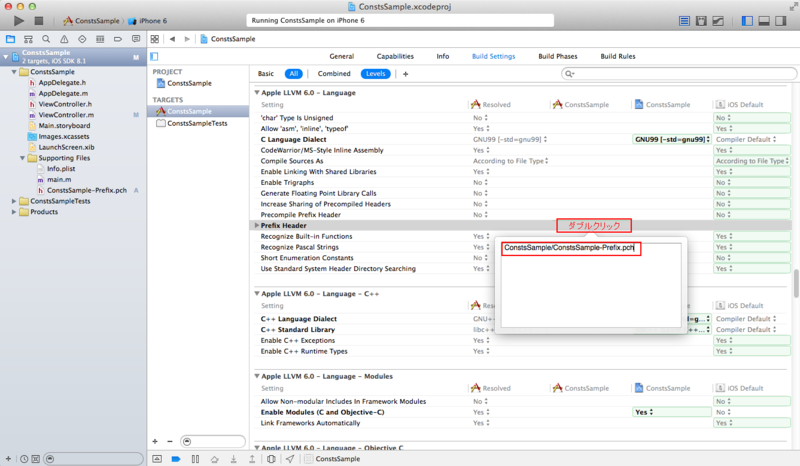Select the All settings filter
The height and width of the screenshot is (466, 800).
point(294,74)
